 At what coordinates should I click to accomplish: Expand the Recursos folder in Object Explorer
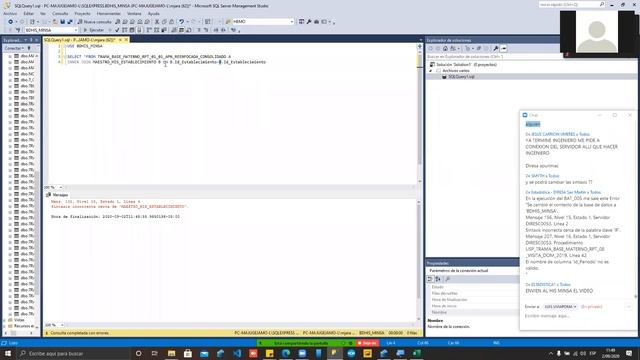click(4, 326)
